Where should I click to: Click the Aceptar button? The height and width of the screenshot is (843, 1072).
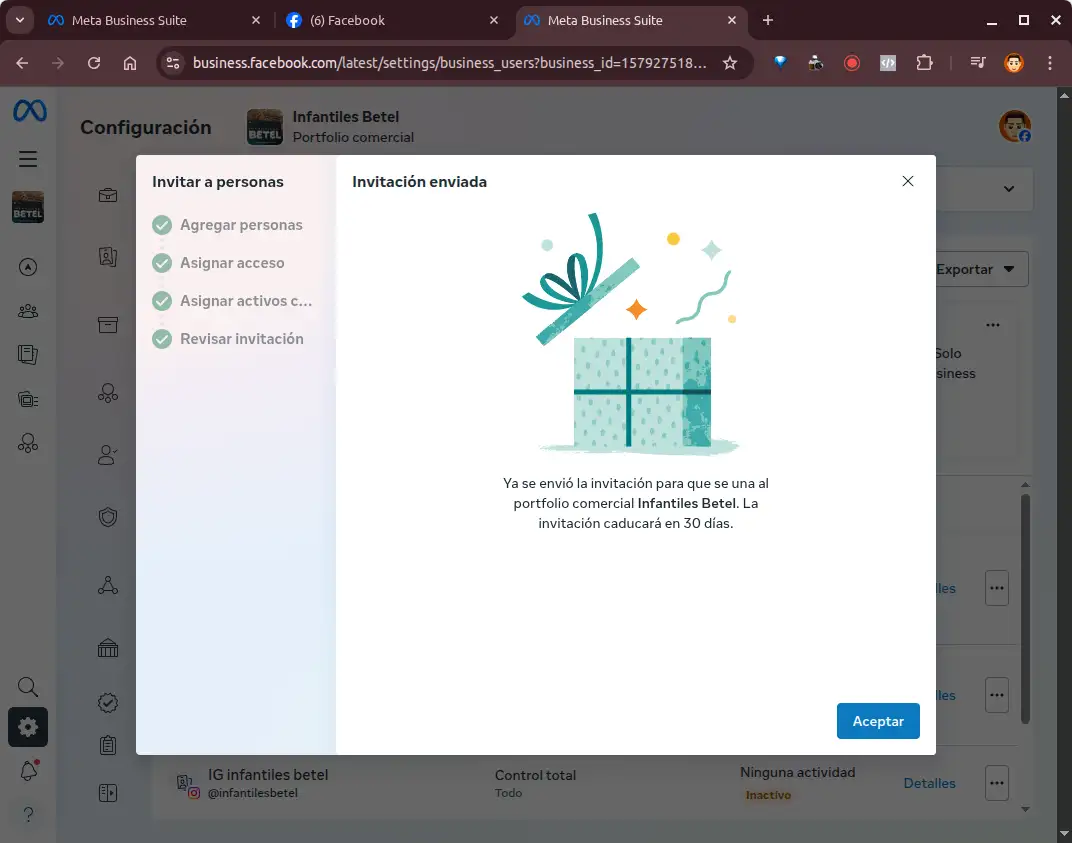coord(877,721)
